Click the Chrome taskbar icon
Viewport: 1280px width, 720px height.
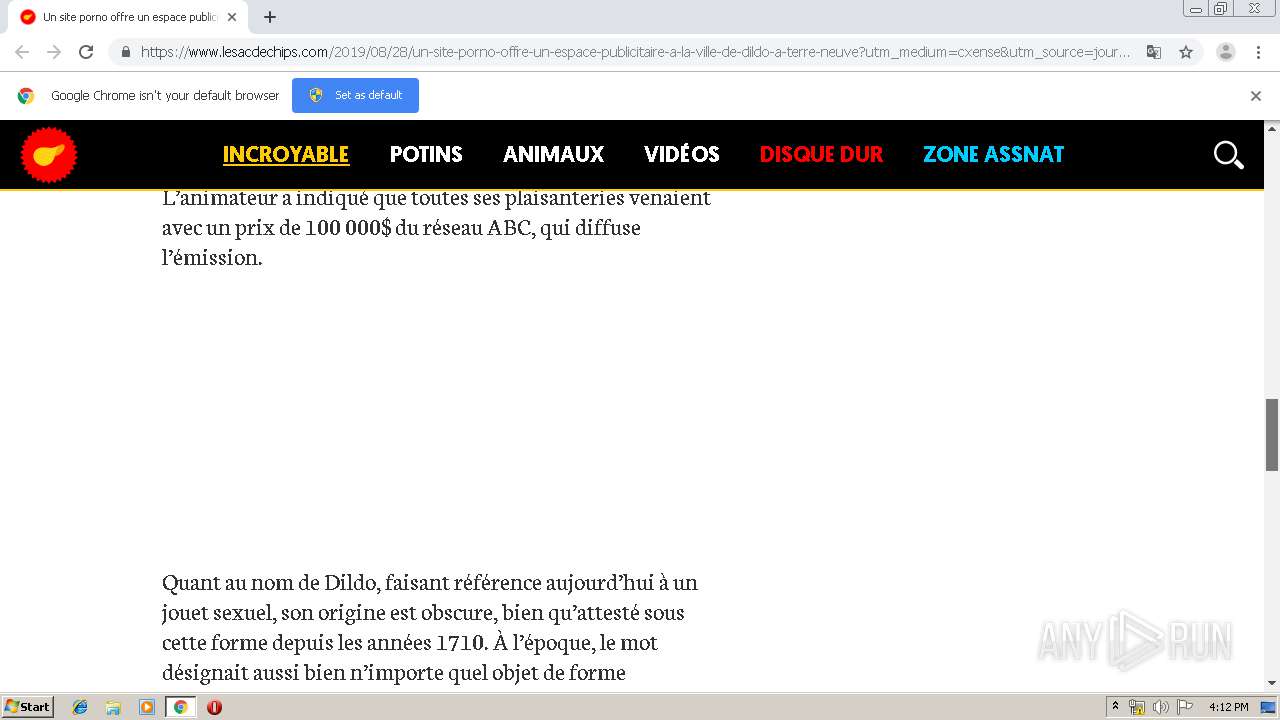pos(180,707)
